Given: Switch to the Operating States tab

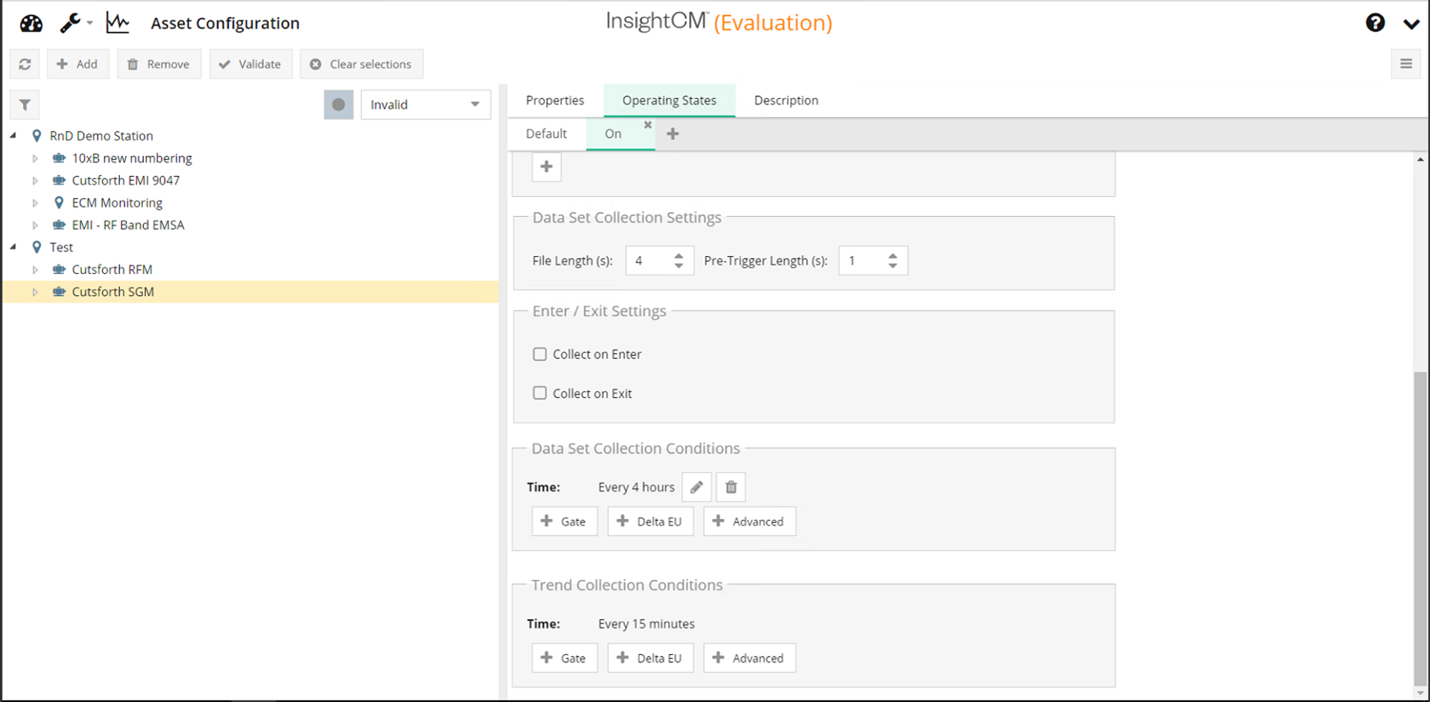Looking at the screenshot, I should click(669, 100).
